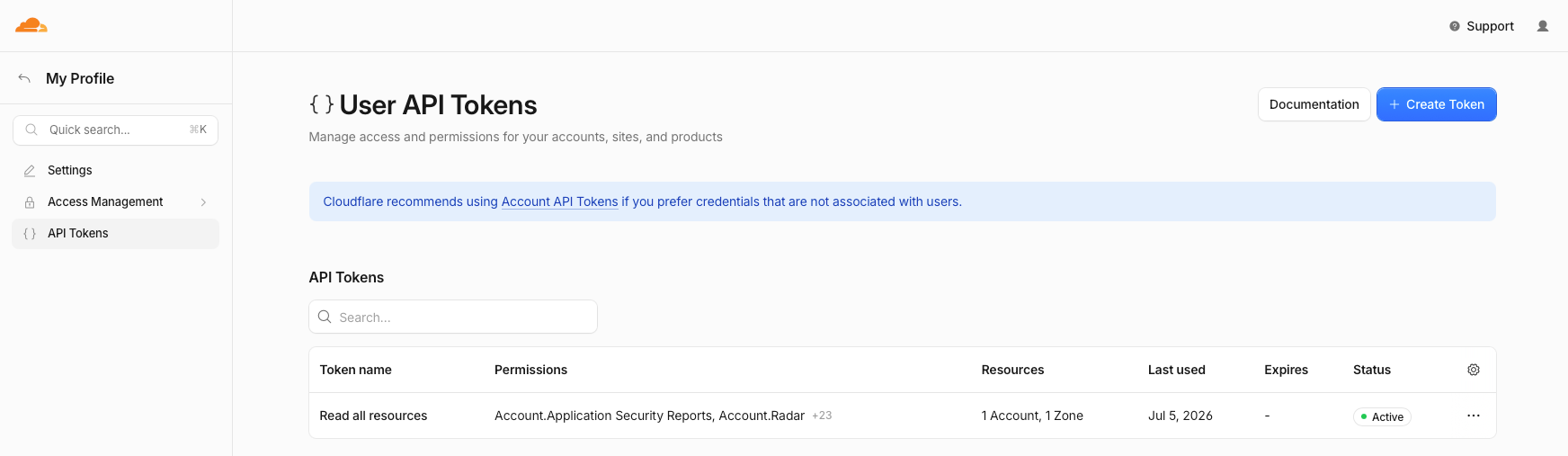Click the Permissions column header
The image size is (1568, 456).
[530, 370]
